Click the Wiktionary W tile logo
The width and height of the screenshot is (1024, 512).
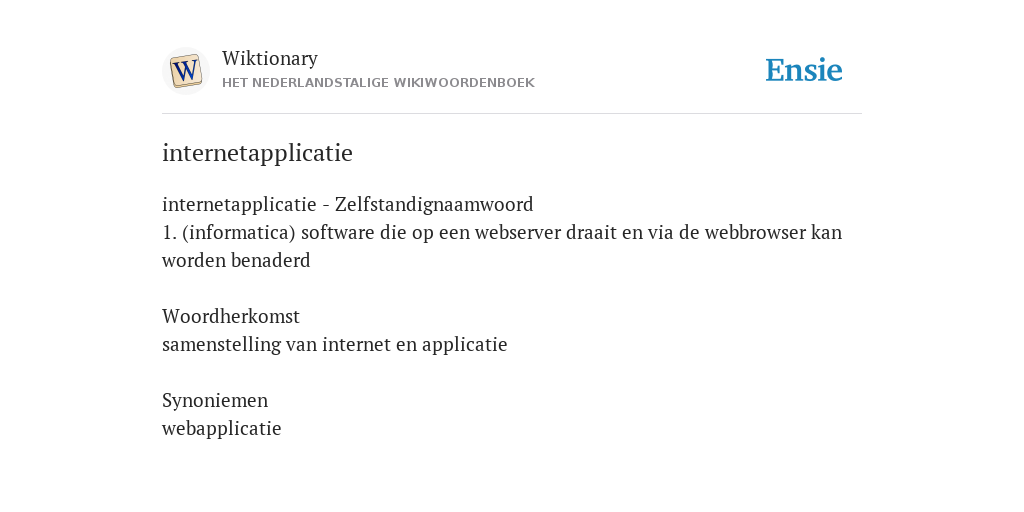point(185,71)
